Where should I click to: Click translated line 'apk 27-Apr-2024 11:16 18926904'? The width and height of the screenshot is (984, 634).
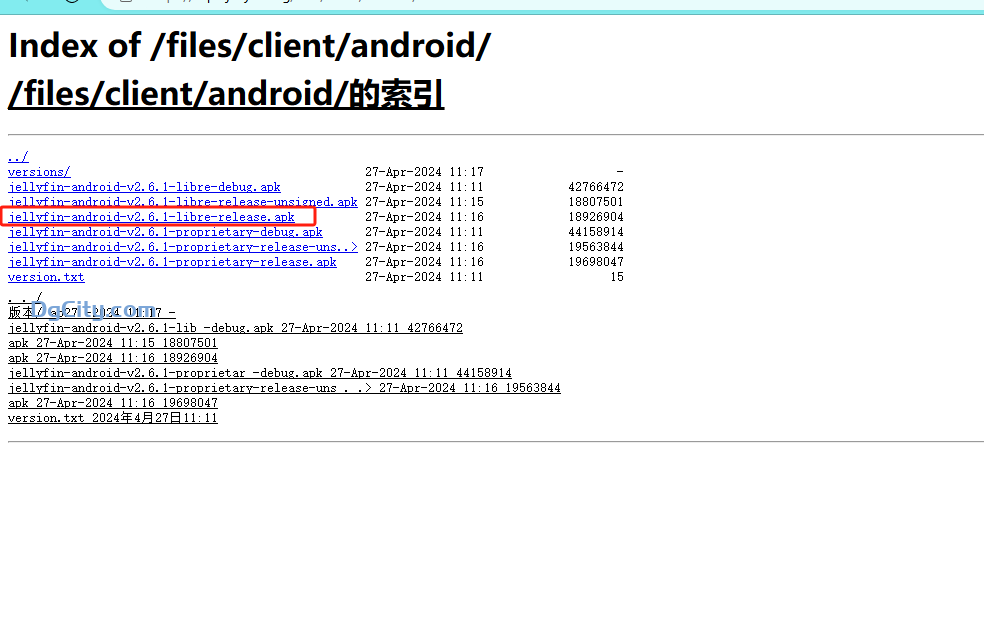click(x=112, y=358)
